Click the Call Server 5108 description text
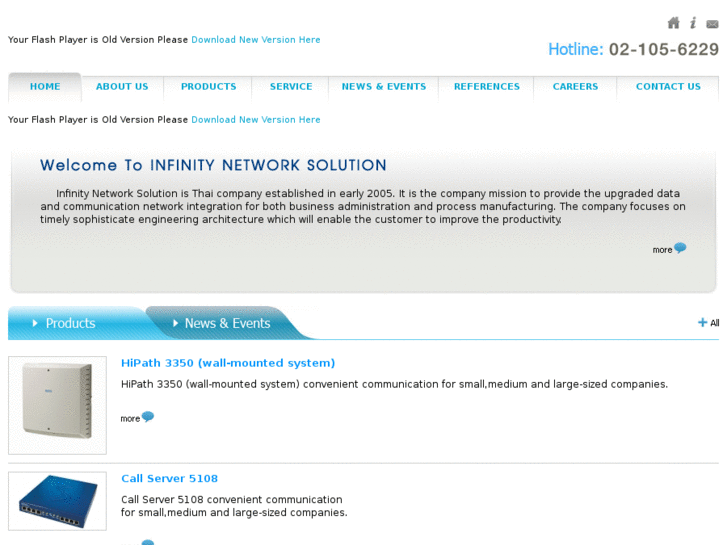This screenshot has height=545, width=727. click(234, 506)
